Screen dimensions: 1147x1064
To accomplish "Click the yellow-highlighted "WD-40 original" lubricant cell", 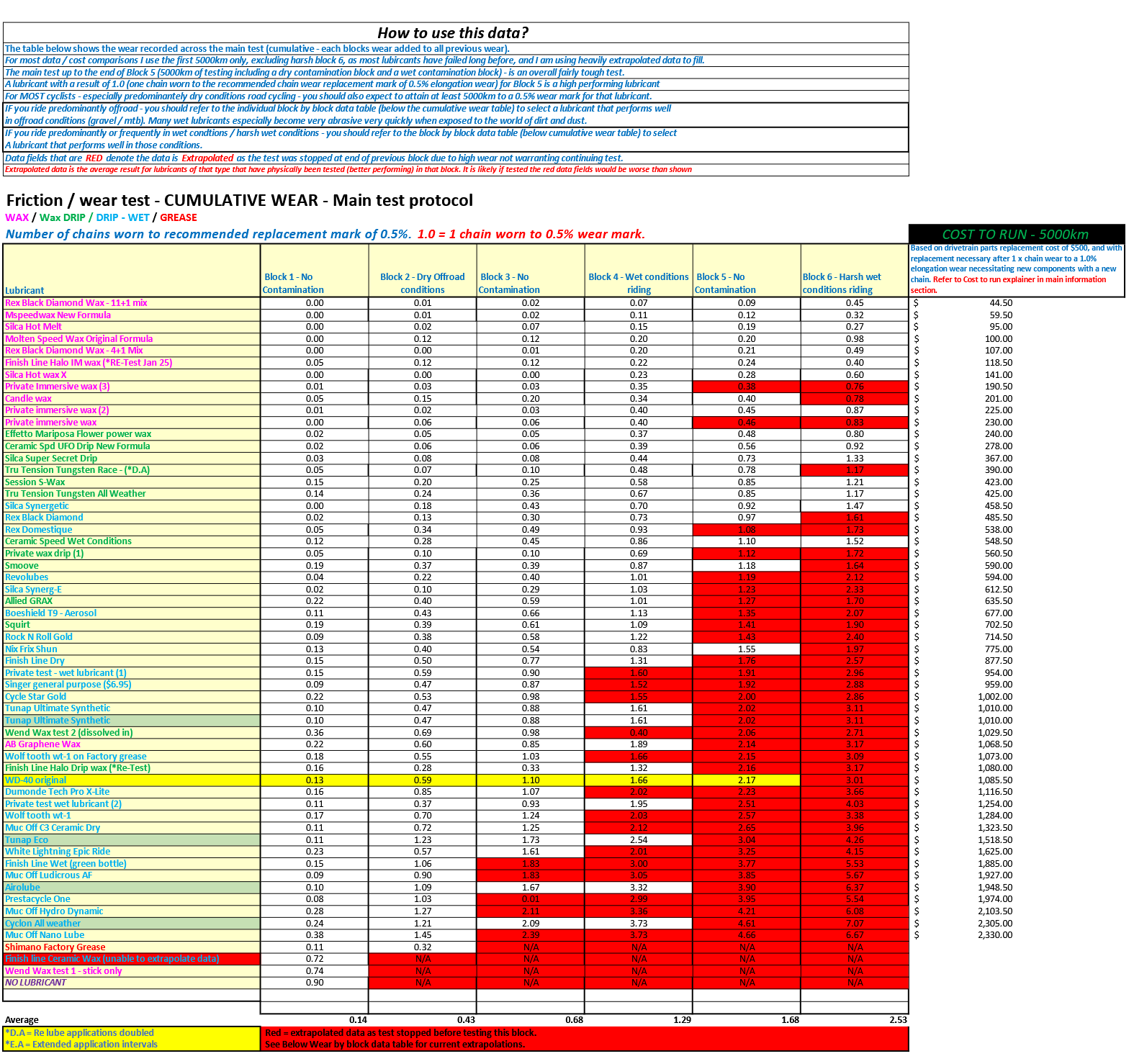I will click(x=36, y=780).
